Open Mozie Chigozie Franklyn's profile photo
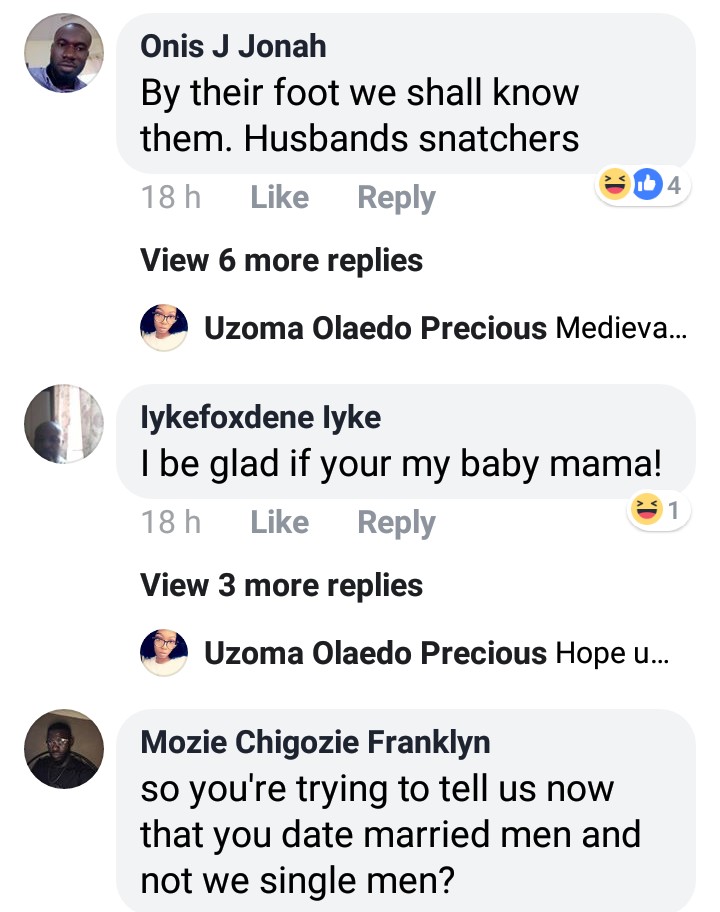The height and width of the screenshot is (912, 720). pyautogui.click(x=64, y=750)
